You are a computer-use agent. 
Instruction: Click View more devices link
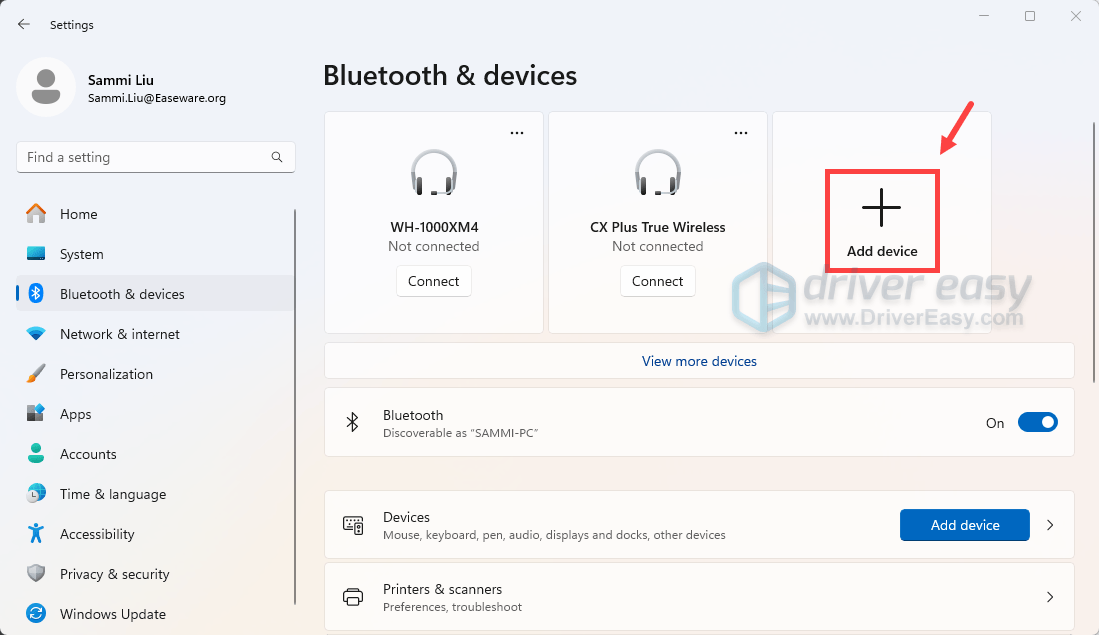click(699, 361)
